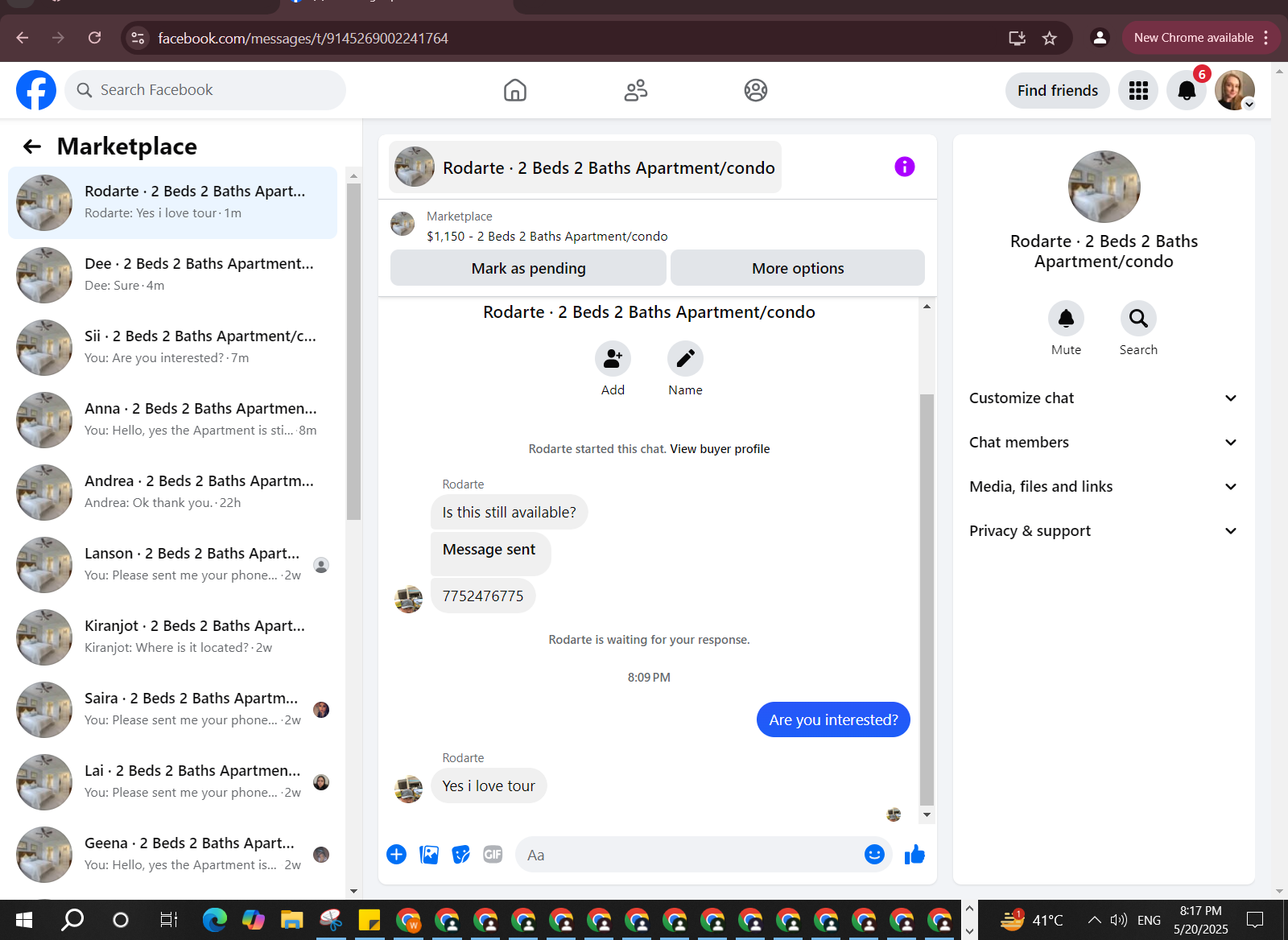Open the taskbar volume control

(x=1118, y=920)
